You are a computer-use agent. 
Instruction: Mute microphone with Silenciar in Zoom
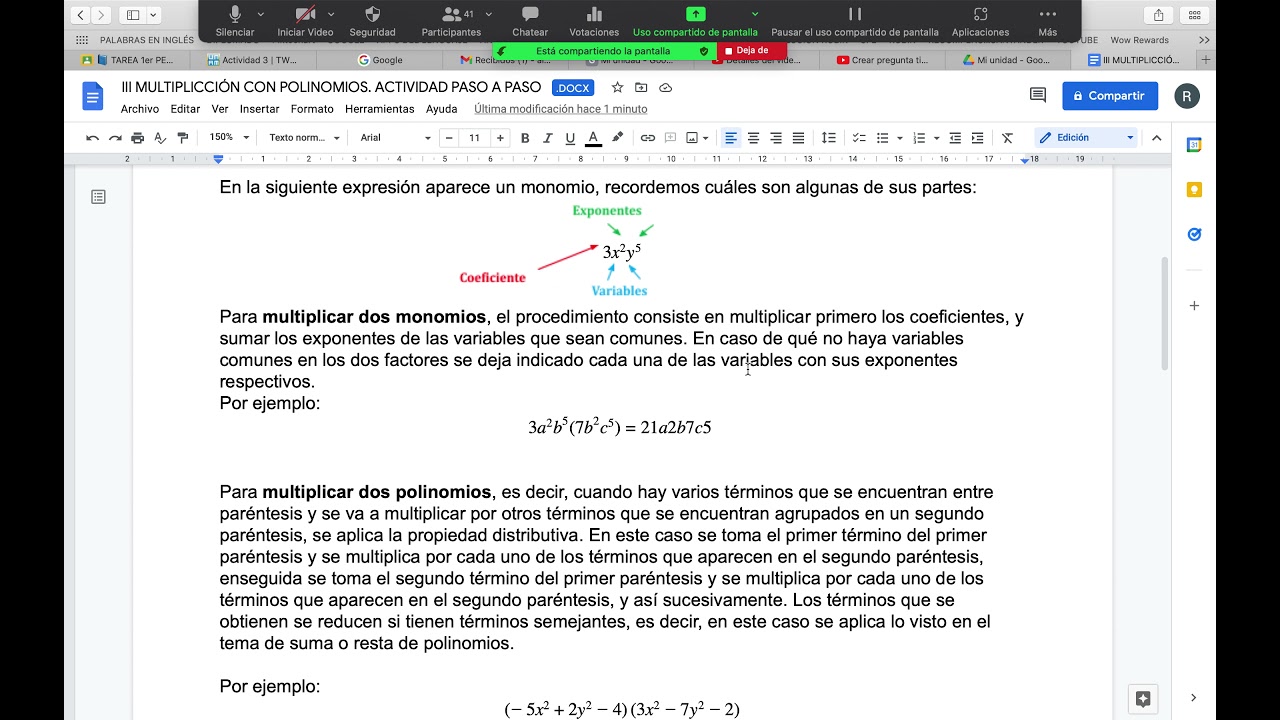coord(235,21)
